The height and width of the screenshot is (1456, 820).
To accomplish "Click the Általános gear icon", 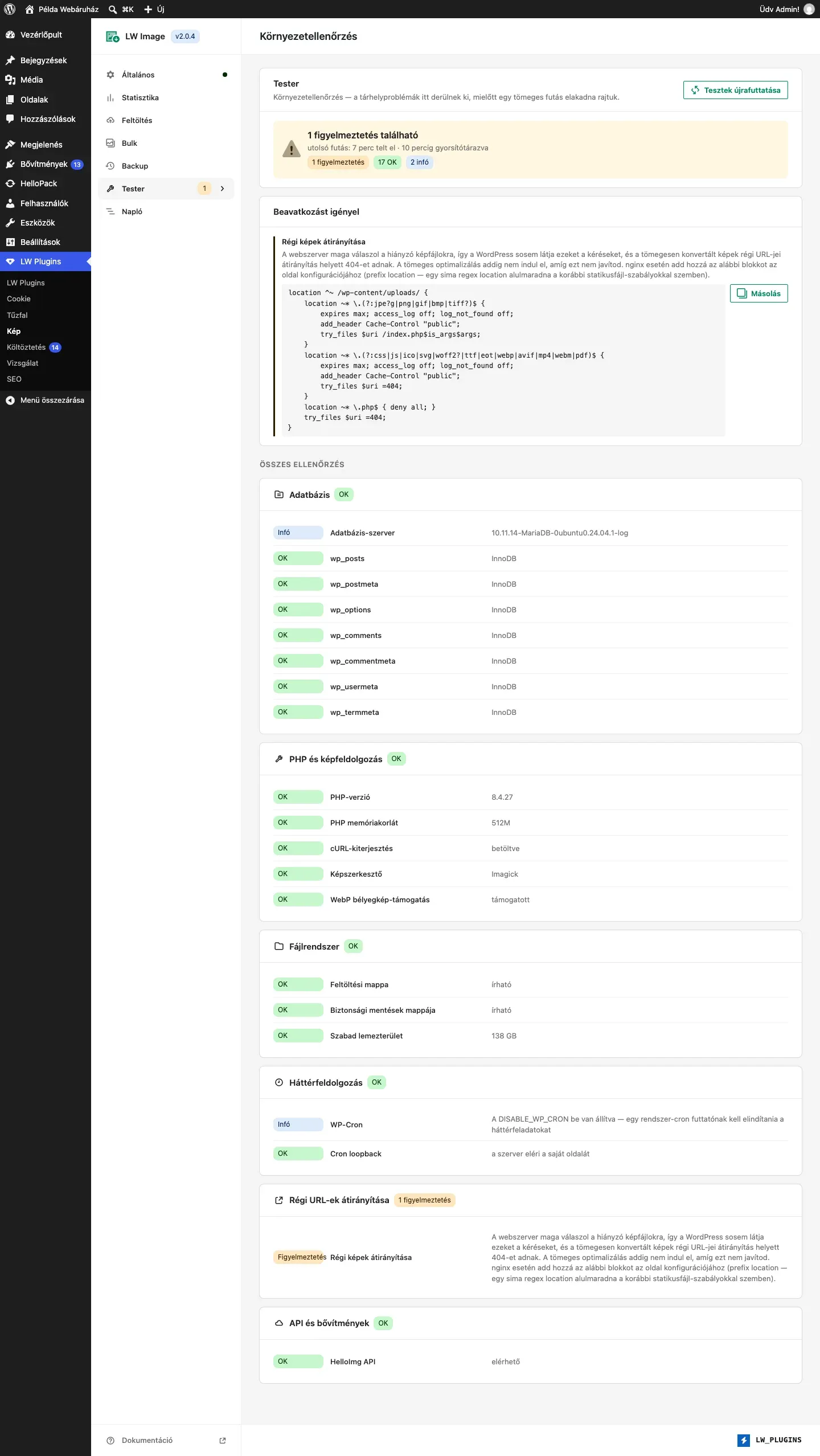I will (110, 75).
